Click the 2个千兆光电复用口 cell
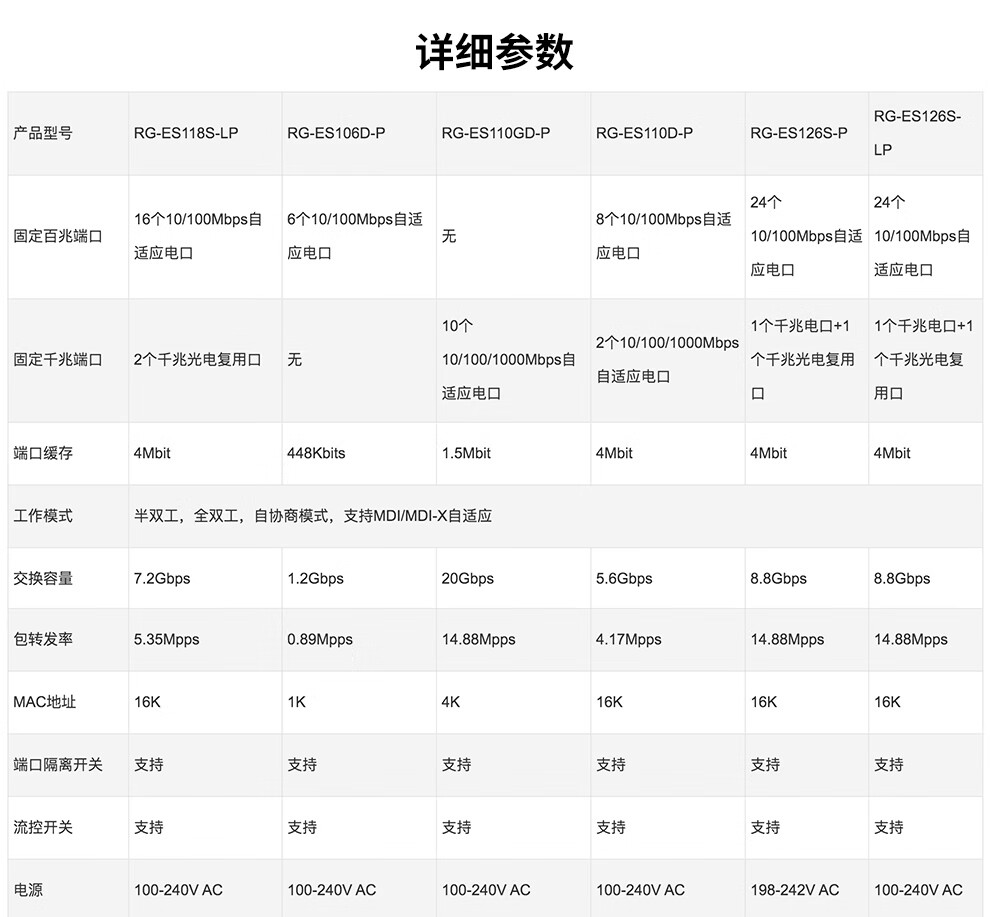Viewport: 990px width, 917px height. coord(198,359)
